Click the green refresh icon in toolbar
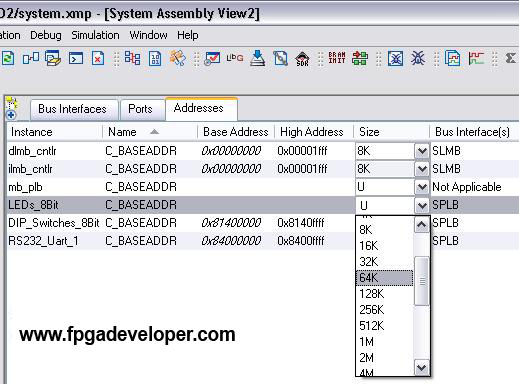Image resolution: width=519 pixels, height=384 pixels. (8, 59)
